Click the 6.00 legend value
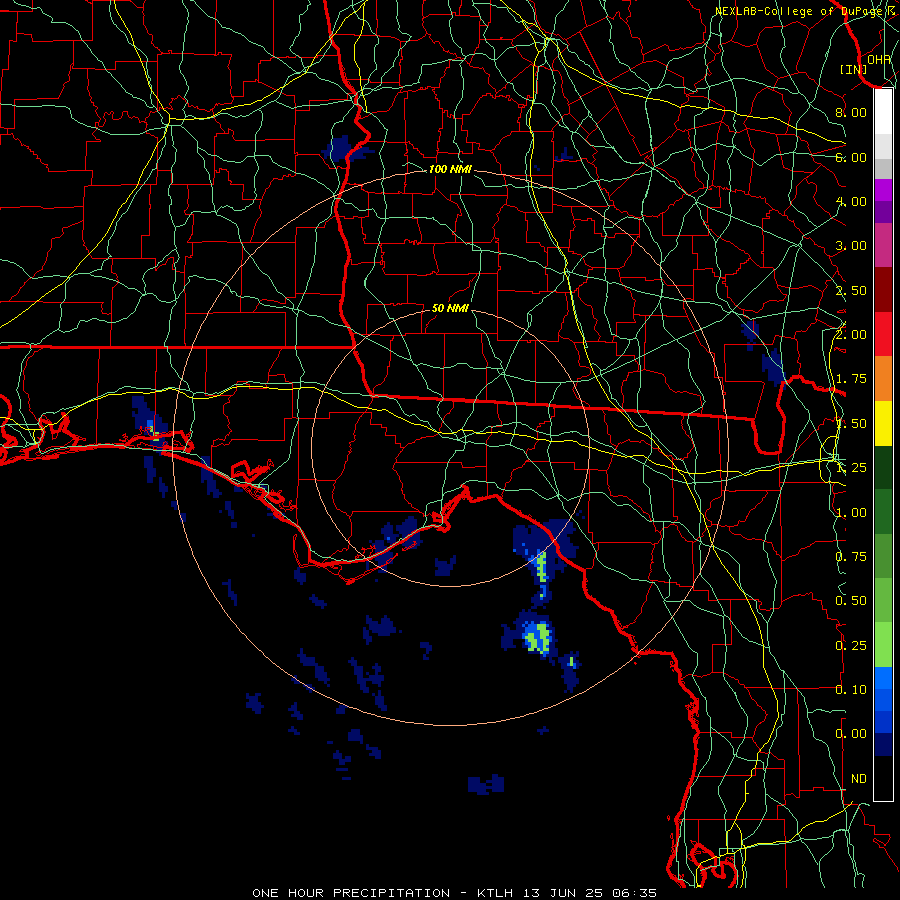900x900 pixels. tap(851, 157)
